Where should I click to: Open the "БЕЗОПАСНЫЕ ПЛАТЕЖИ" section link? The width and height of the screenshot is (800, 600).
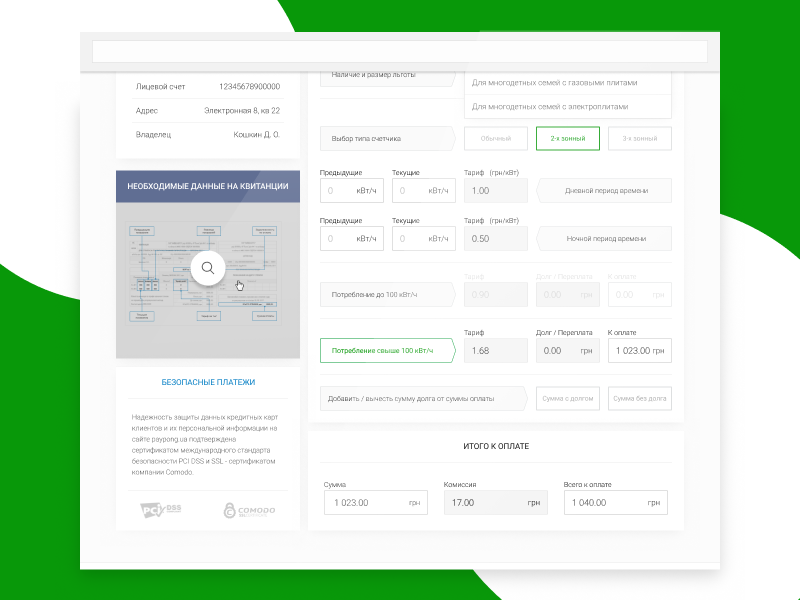point(206,382)
